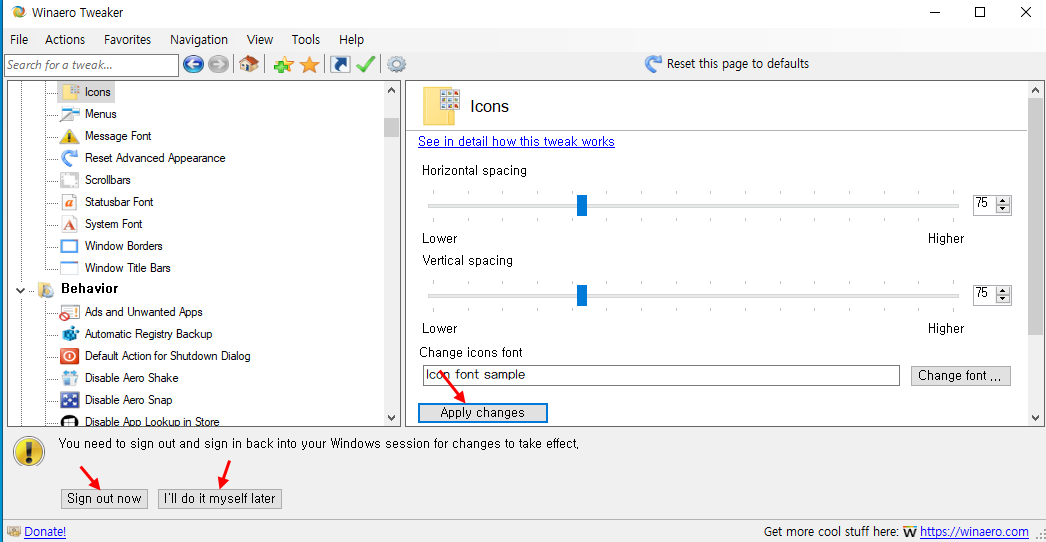Viewport: 1046px width, 542px height.
Task: Click the Default Action for Shutdown icon
Action: pos(69,356)
